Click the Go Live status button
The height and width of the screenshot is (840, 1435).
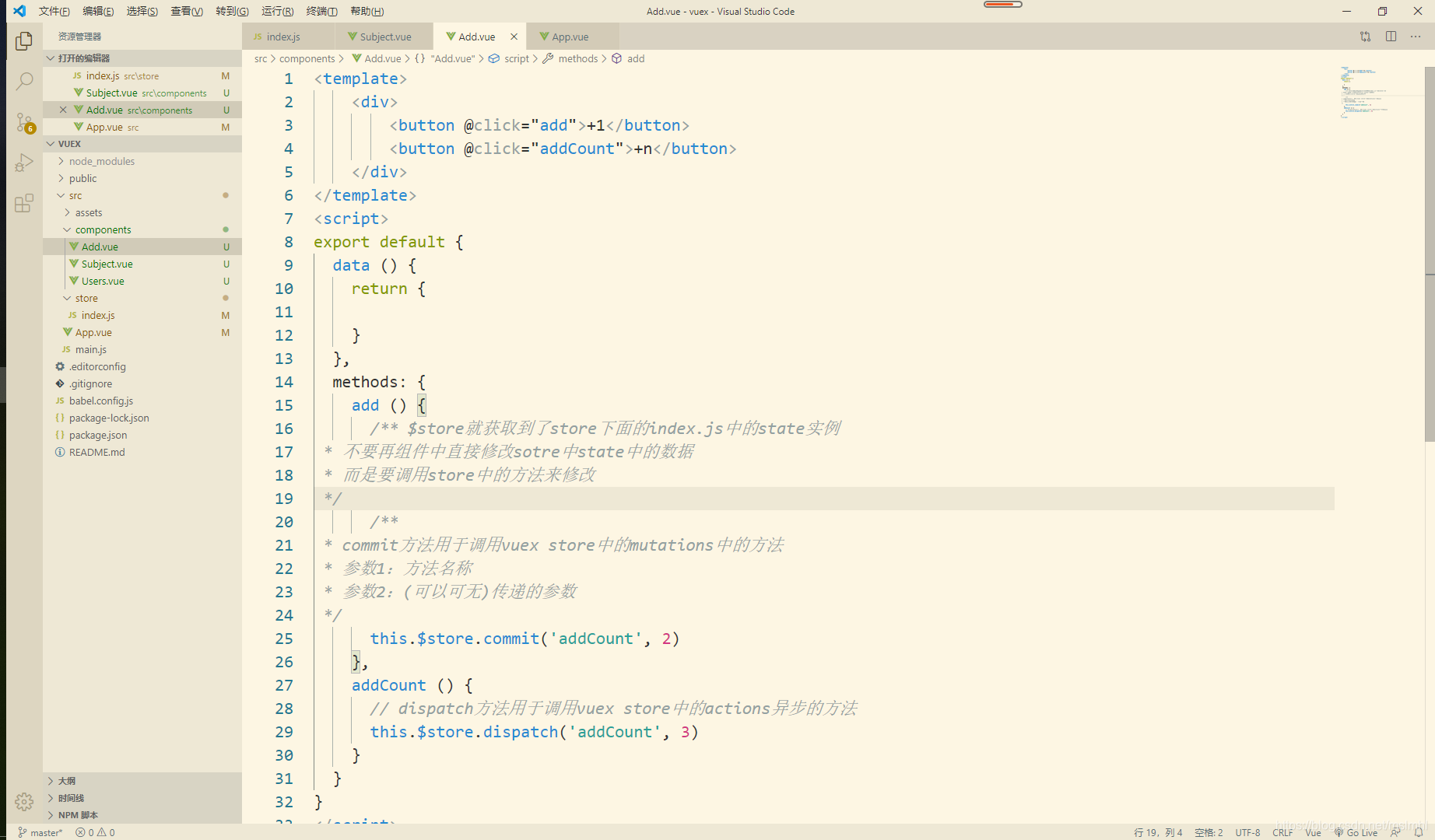(x=1356, y=832)
